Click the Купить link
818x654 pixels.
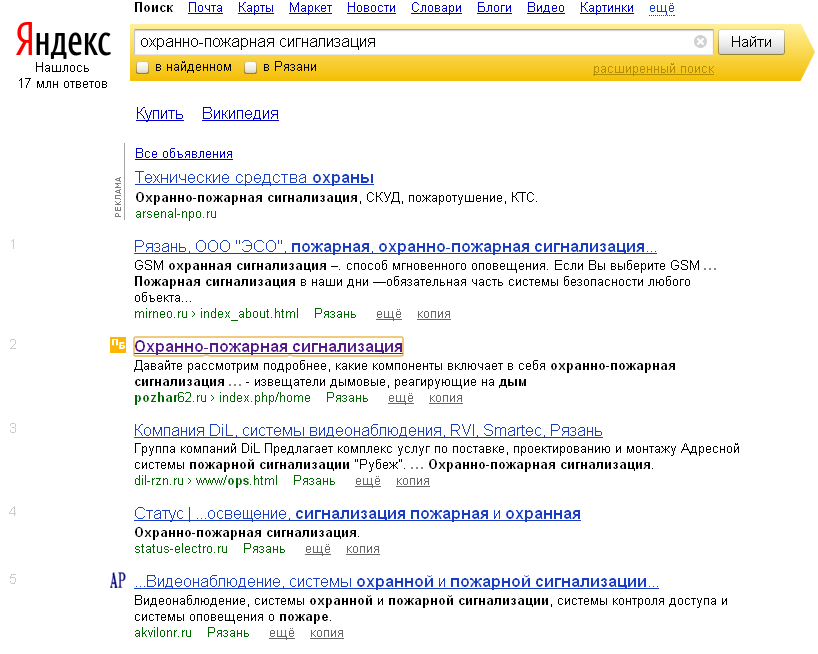tap(158, 115)
